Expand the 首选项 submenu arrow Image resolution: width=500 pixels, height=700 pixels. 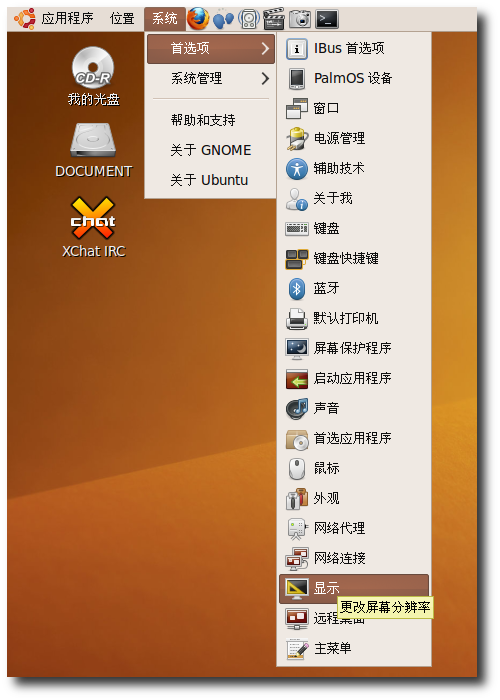coord(265,48)
